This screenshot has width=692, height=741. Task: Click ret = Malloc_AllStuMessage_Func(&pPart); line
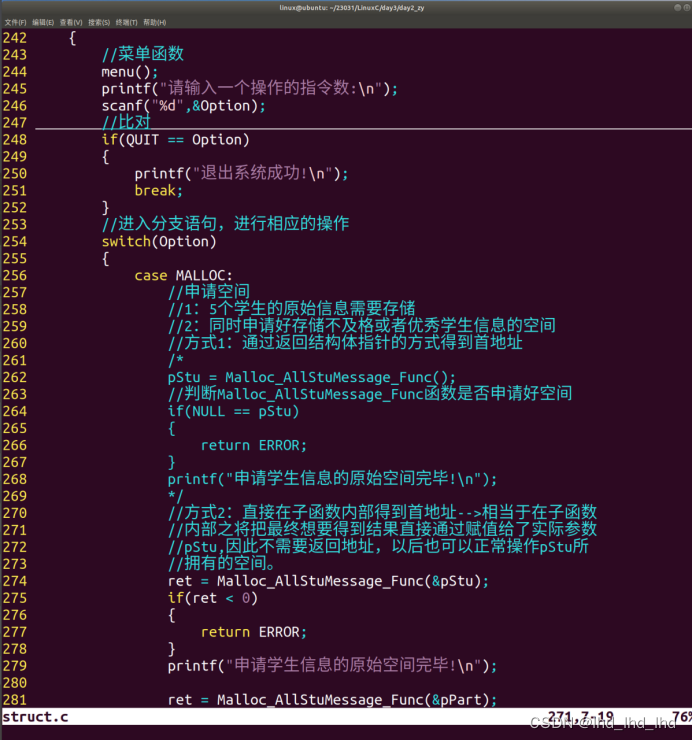tap(332, 699)
